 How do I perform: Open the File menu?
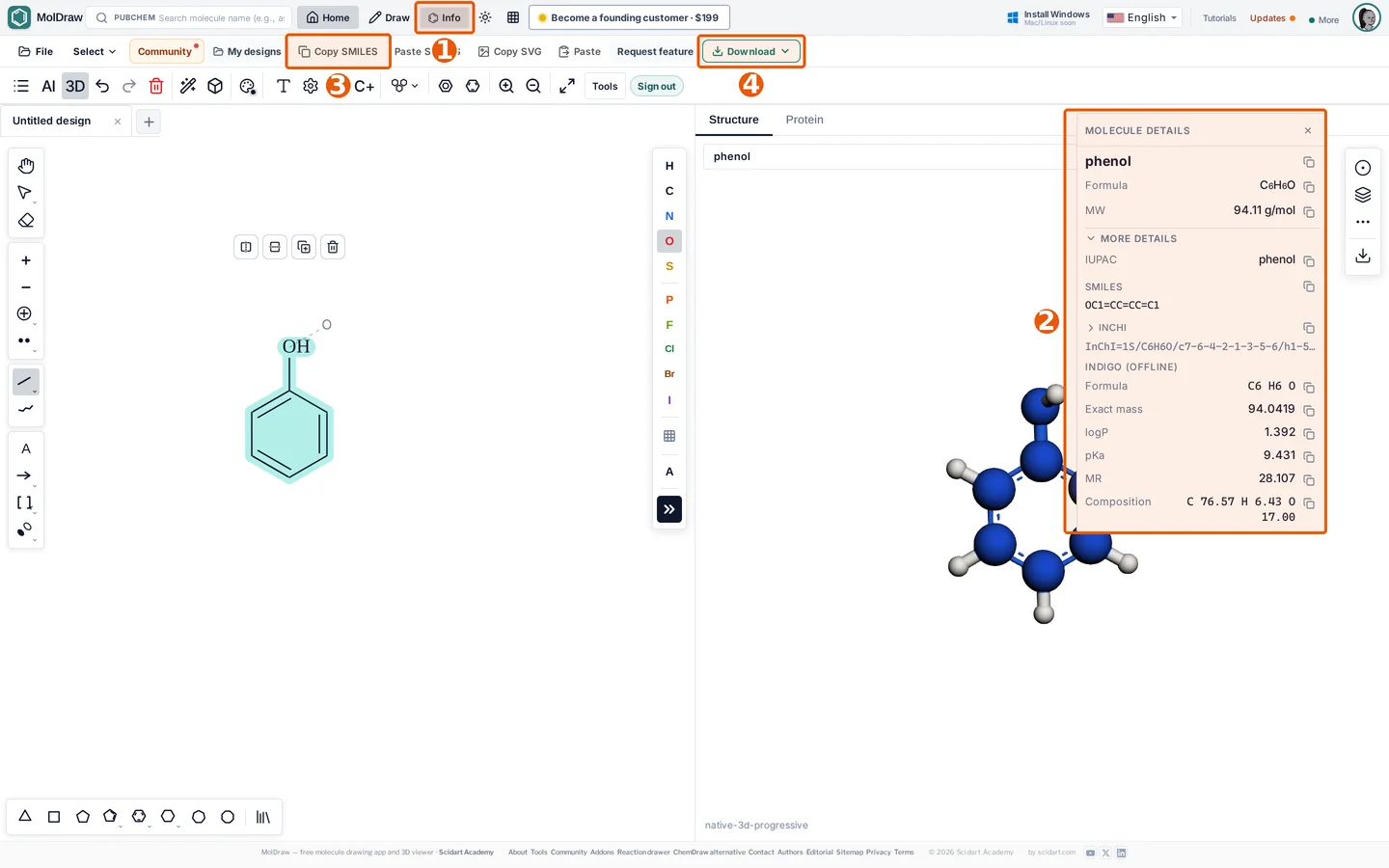[36, 51]
